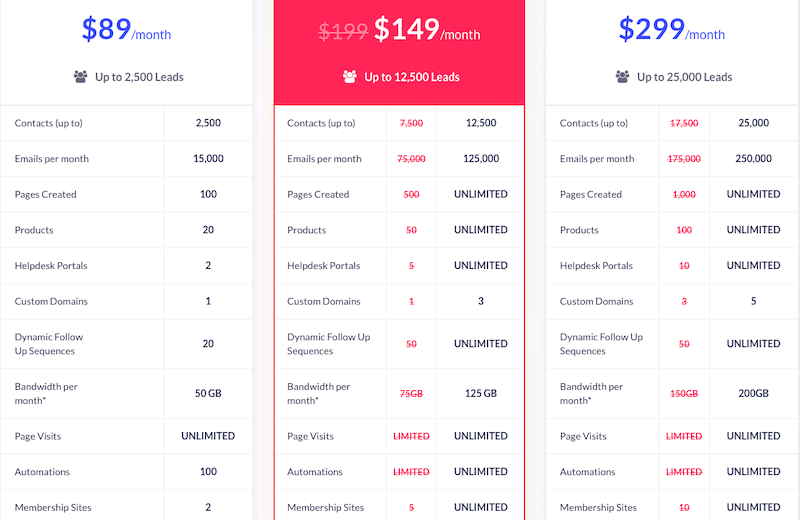Select the $299/month price heading

[671, 29]
